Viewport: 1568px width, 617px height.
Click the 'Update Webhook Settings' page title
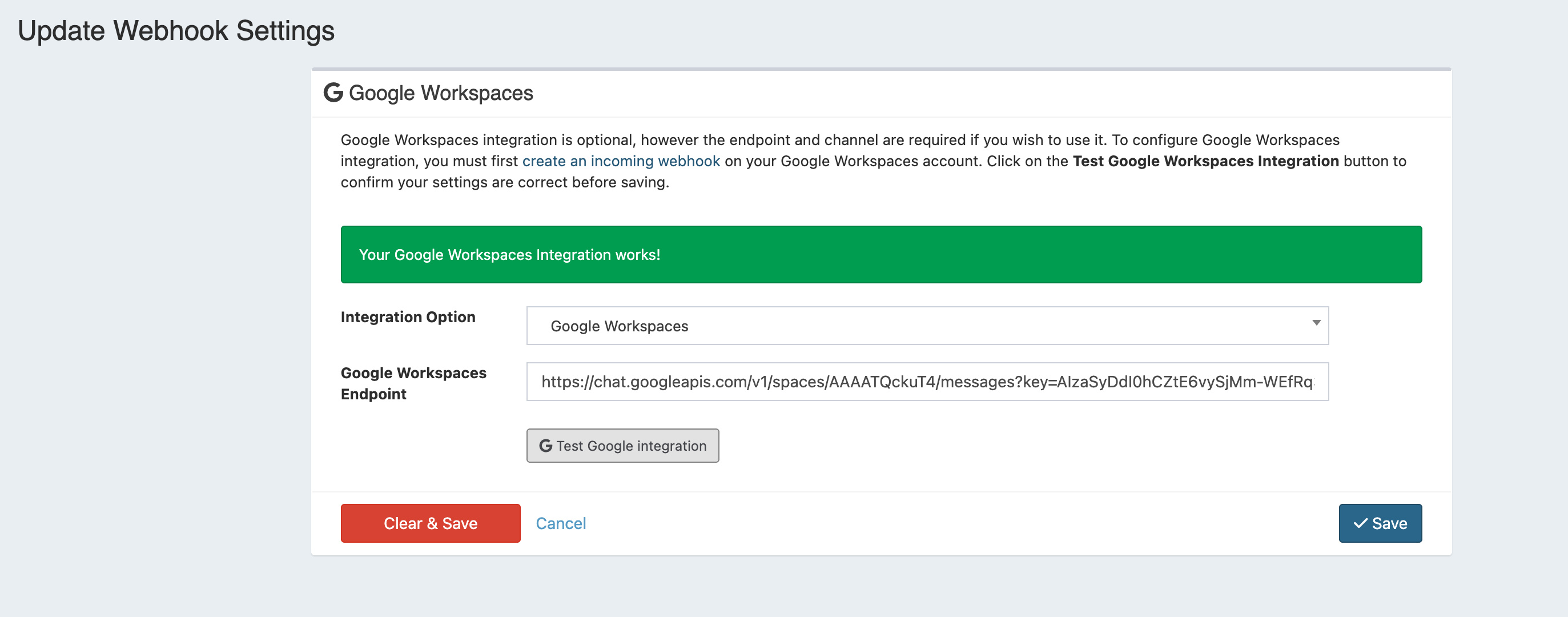(x=176, y=31)
